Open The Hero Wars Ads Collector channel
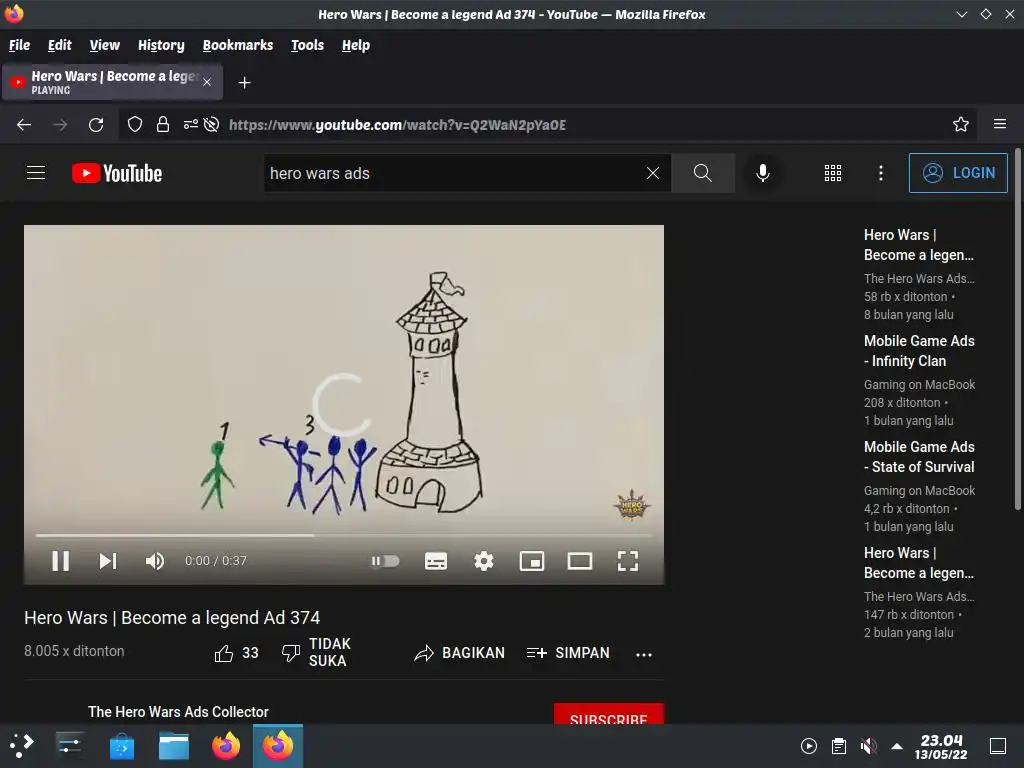Viewport: 1024px width, 768px height. (178, 712)
